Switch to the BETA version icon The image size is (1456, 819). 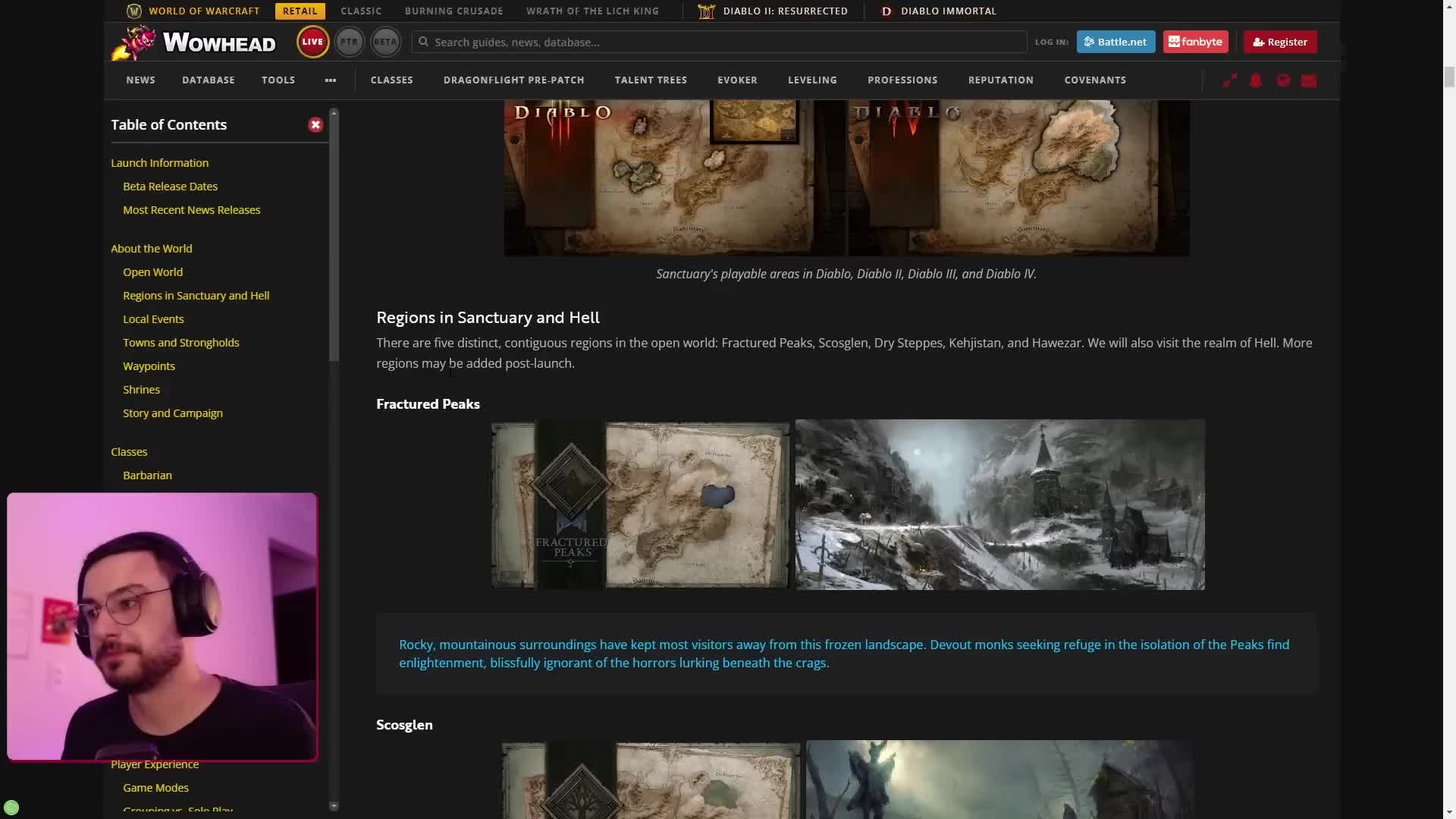384,42
